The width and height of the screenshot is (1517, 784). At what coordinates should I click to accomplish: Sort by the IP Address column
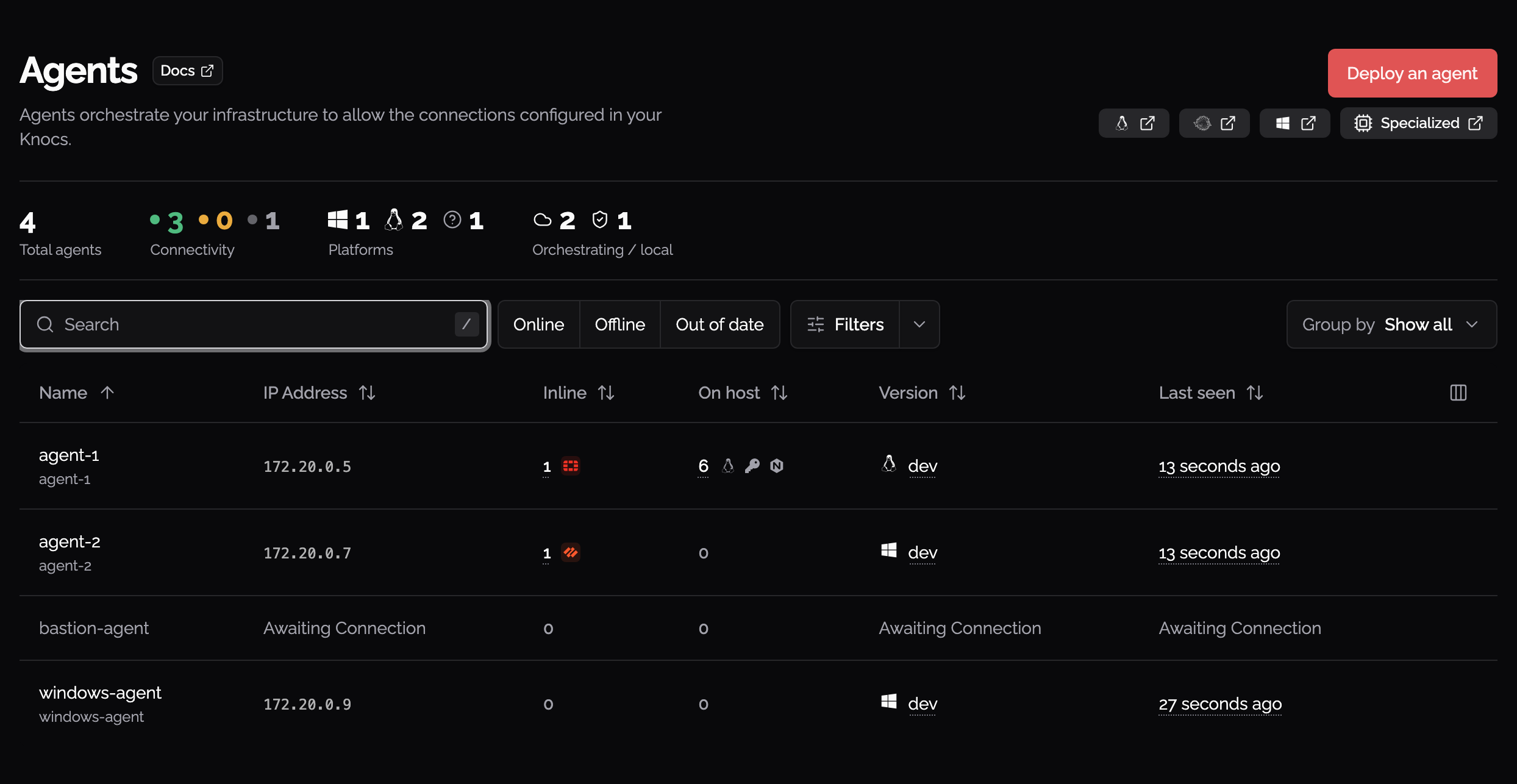(x=319, y=393)
